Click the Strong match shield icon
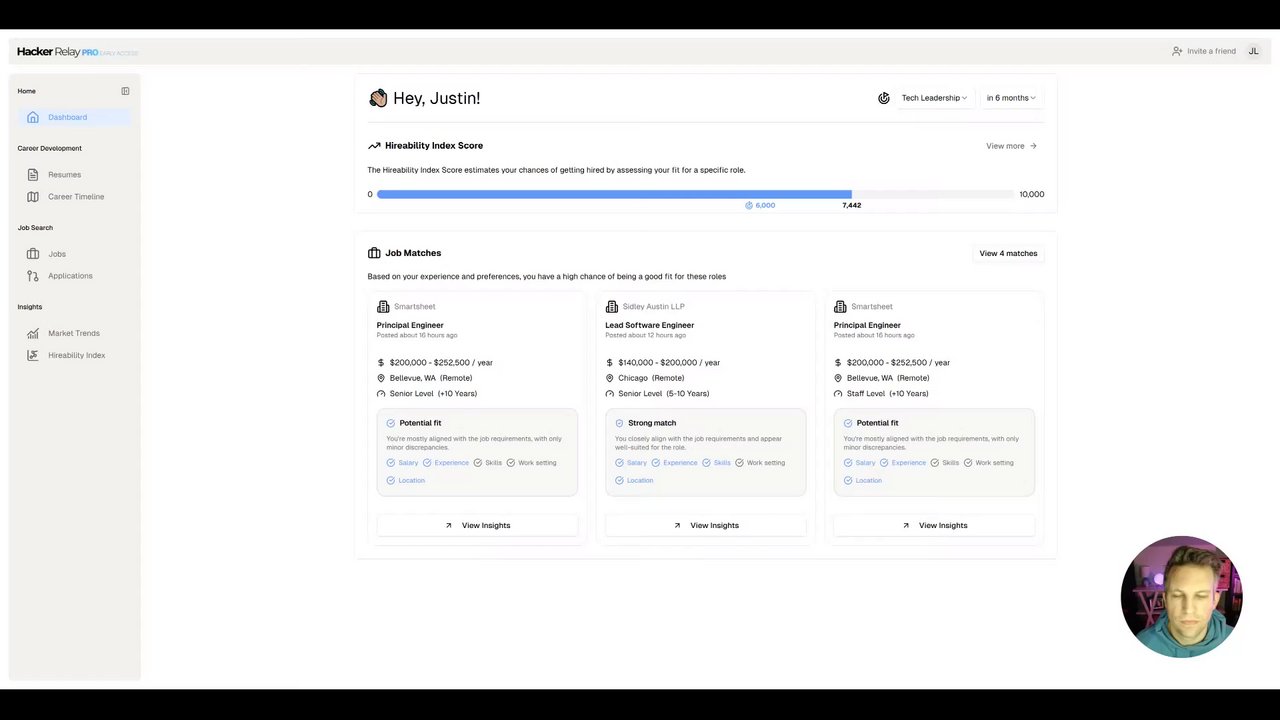This screenshot has height=720, width=1280. coord(619,423)
